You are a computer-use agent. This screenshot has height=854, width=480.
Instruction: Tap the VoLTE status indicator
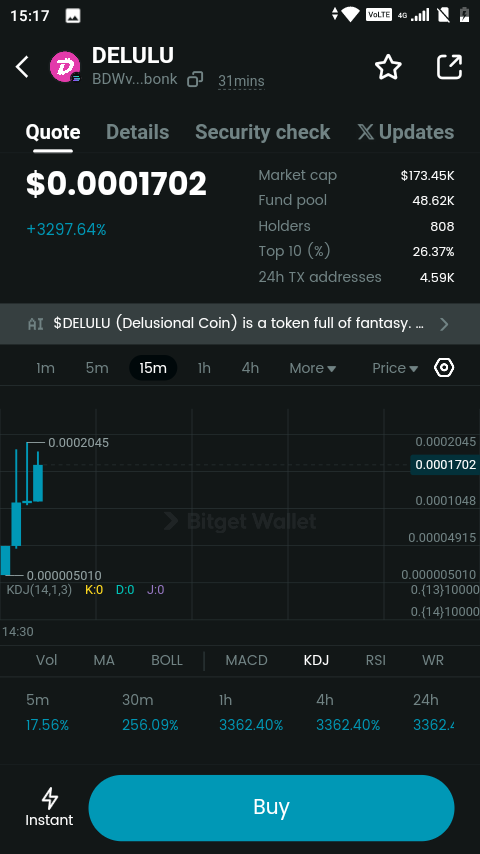point(379,15)
